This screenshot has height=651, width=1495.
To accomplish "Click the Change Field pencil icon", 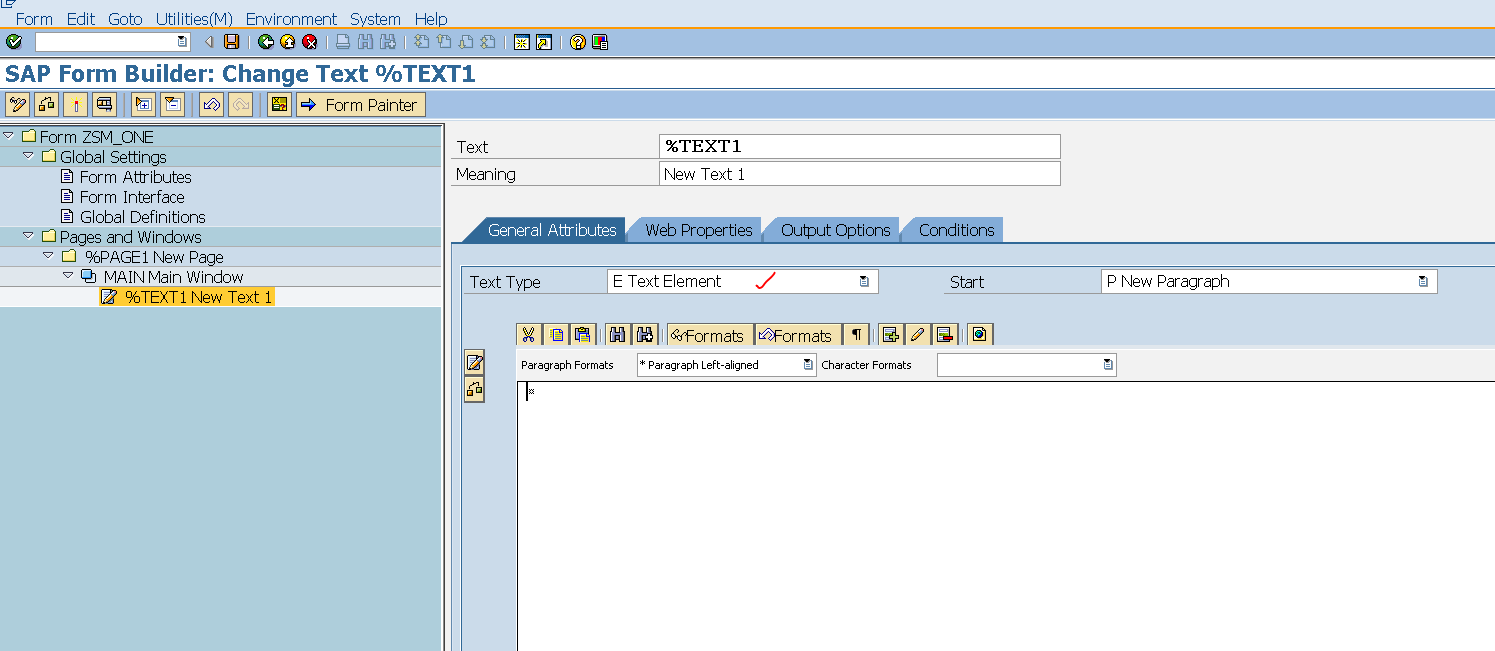I will point(918,335).
